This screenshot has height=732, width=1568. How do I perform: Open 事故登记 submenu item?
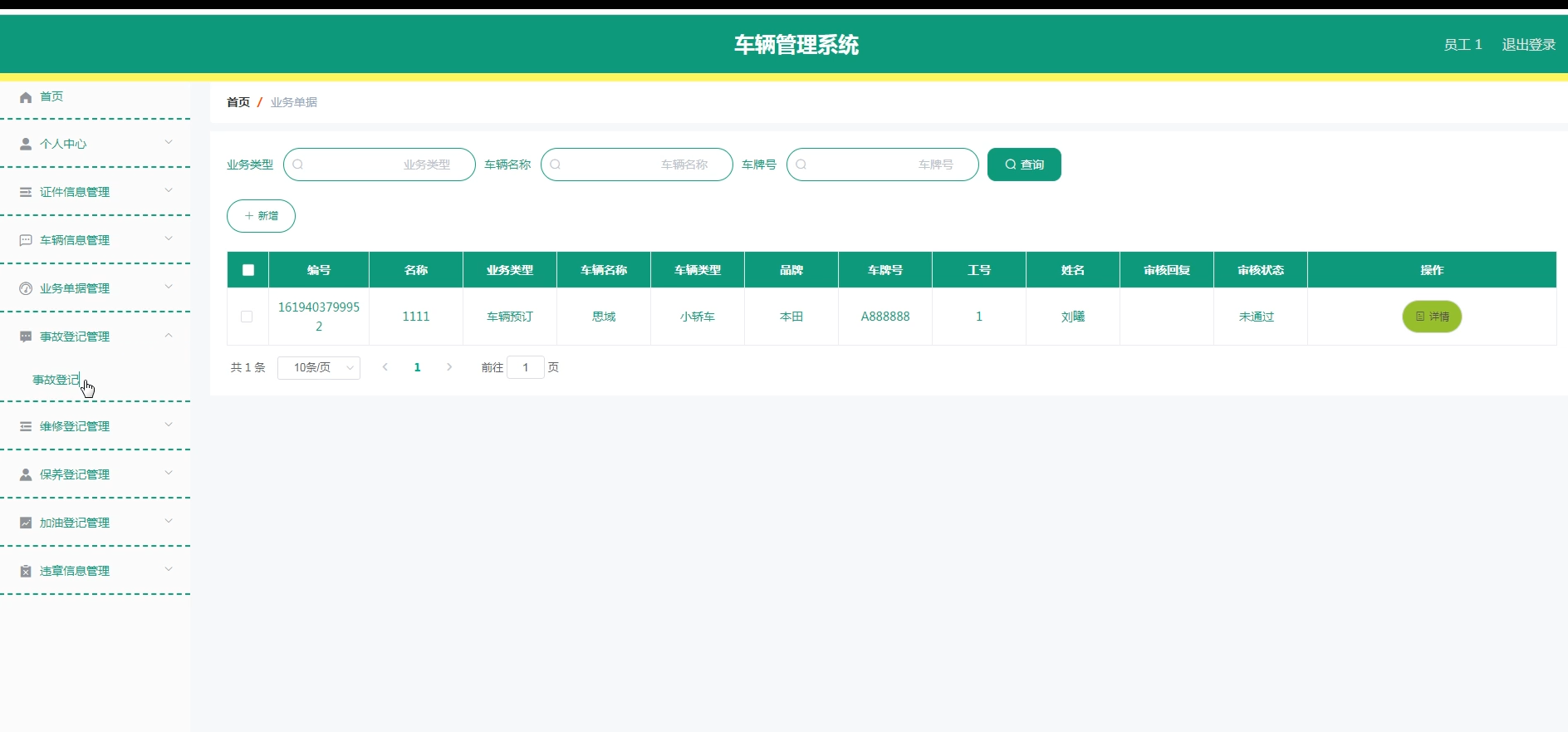[56, 380]
